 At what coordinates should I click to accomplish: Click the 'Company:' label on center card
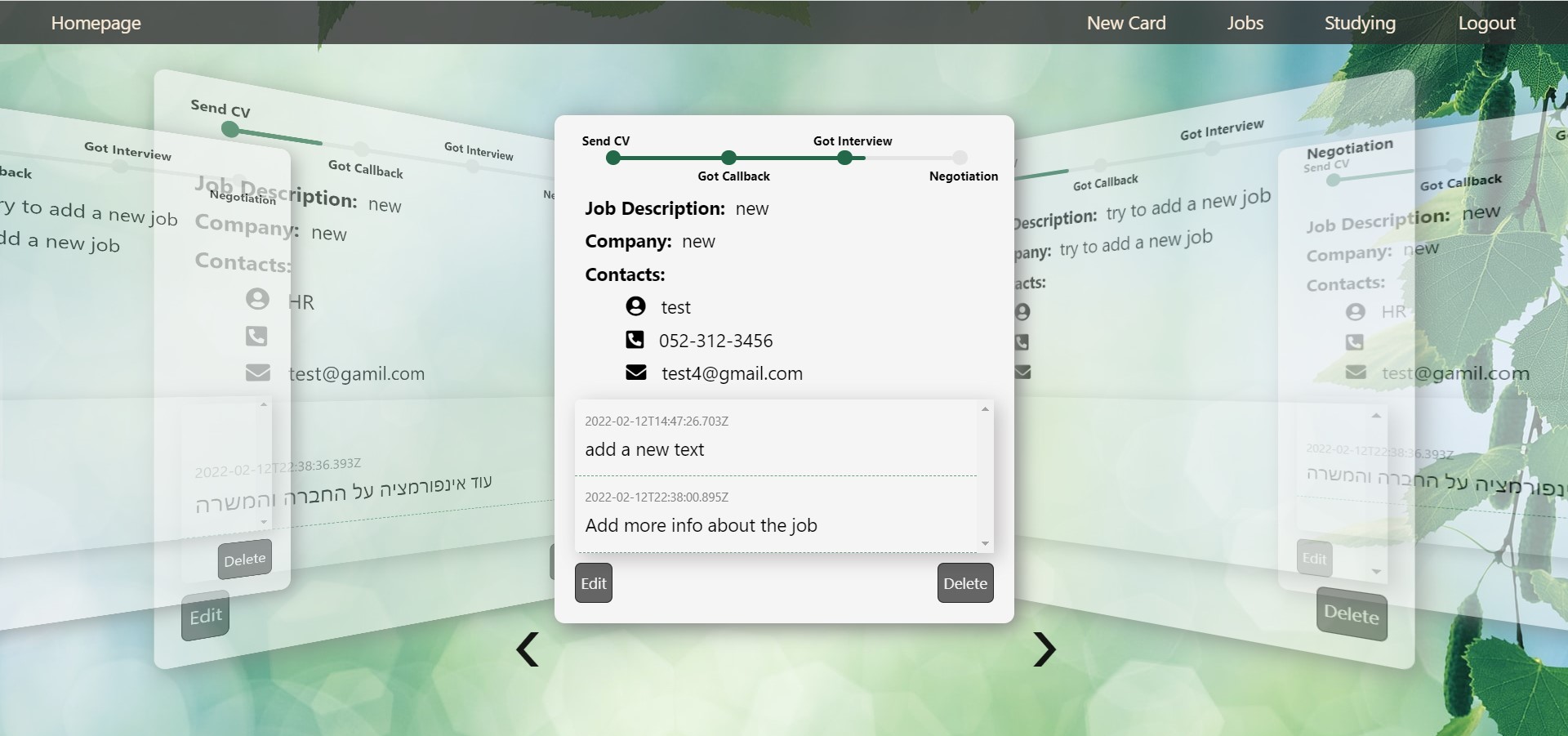(x=628, y=241)
